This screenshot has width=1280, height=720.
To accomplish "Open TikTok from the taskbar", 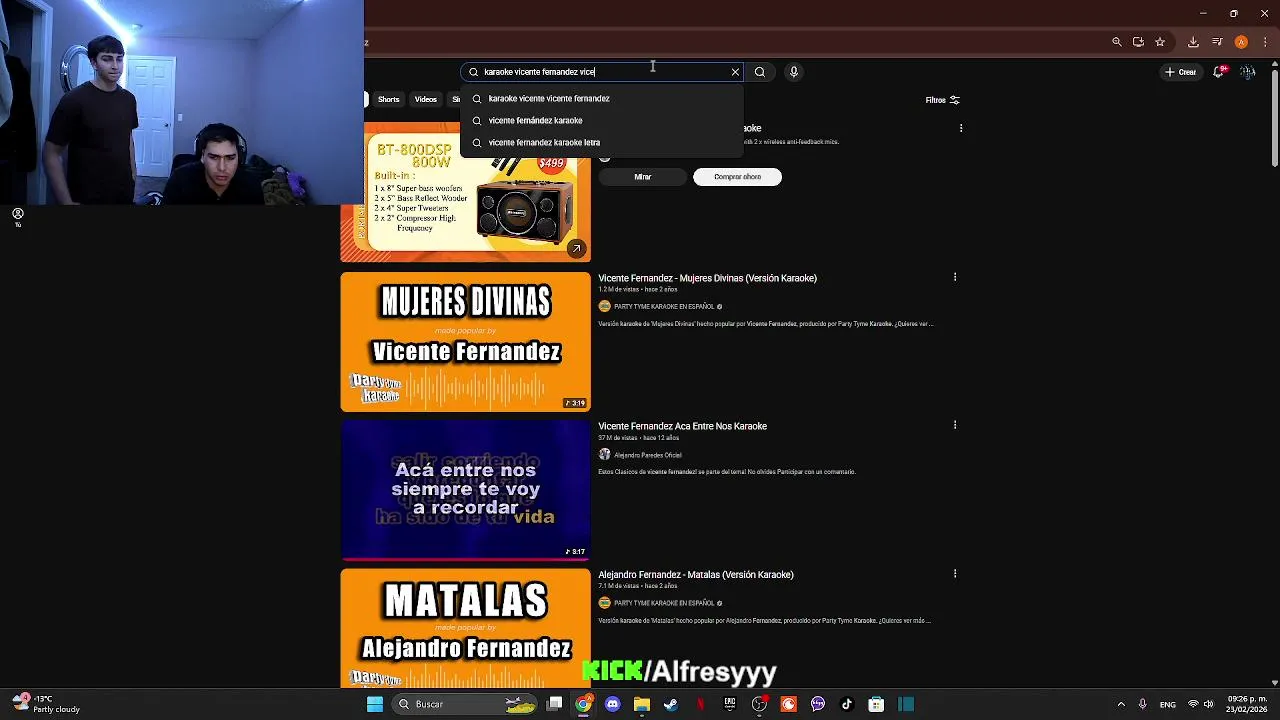I will click(847, 704).
